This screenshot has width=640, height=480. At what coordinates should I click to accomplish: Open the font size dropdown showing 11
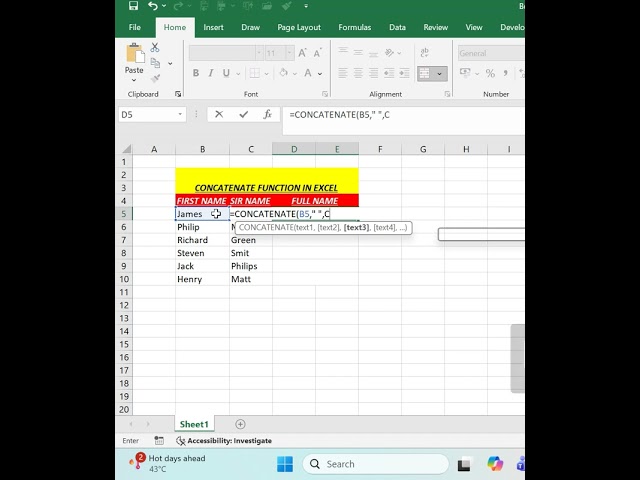[289, 53]
